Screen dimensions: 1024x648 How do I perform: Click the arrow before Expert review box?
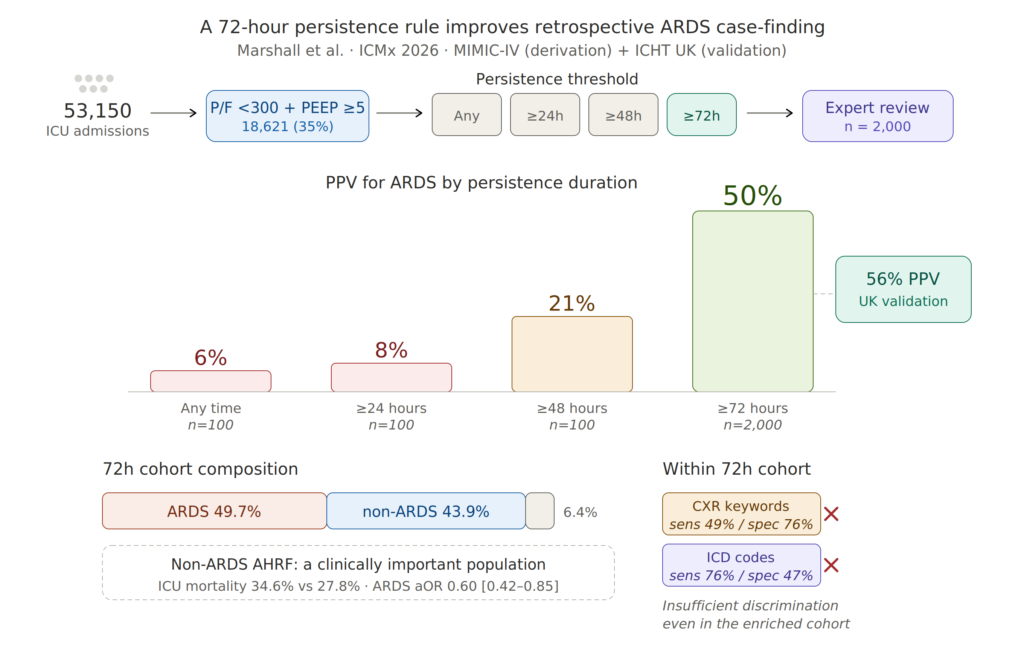[x=770, y=113]
